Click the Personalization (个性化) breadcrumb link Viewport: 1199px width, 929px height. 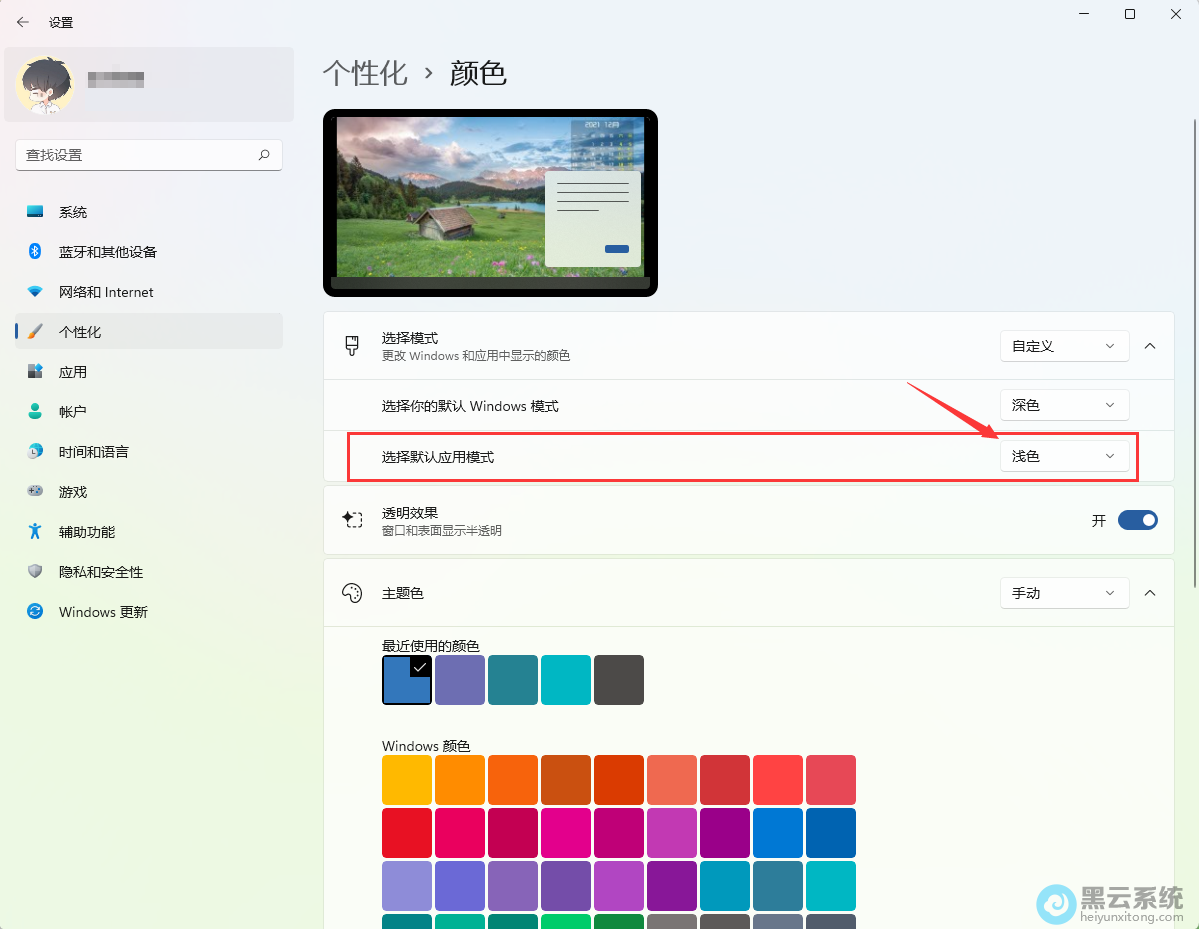pyautogui.click(x=365, y=73)
